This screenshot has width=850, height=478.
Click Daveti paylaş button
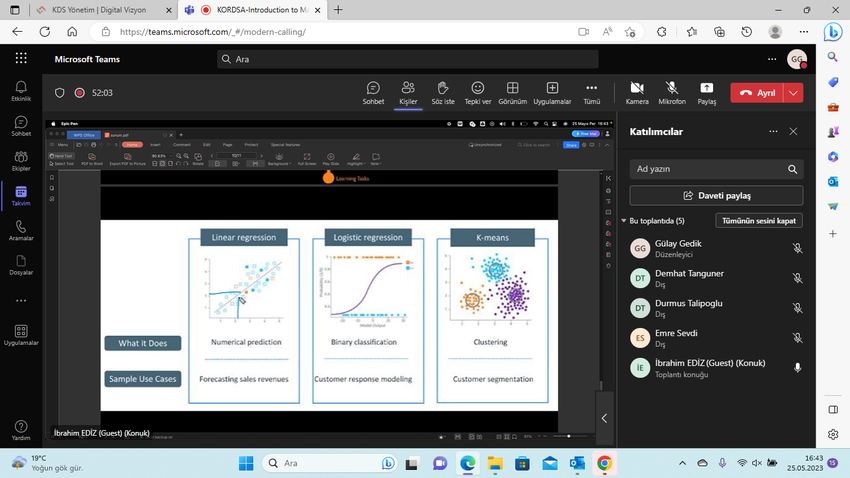tap(716, 196)
